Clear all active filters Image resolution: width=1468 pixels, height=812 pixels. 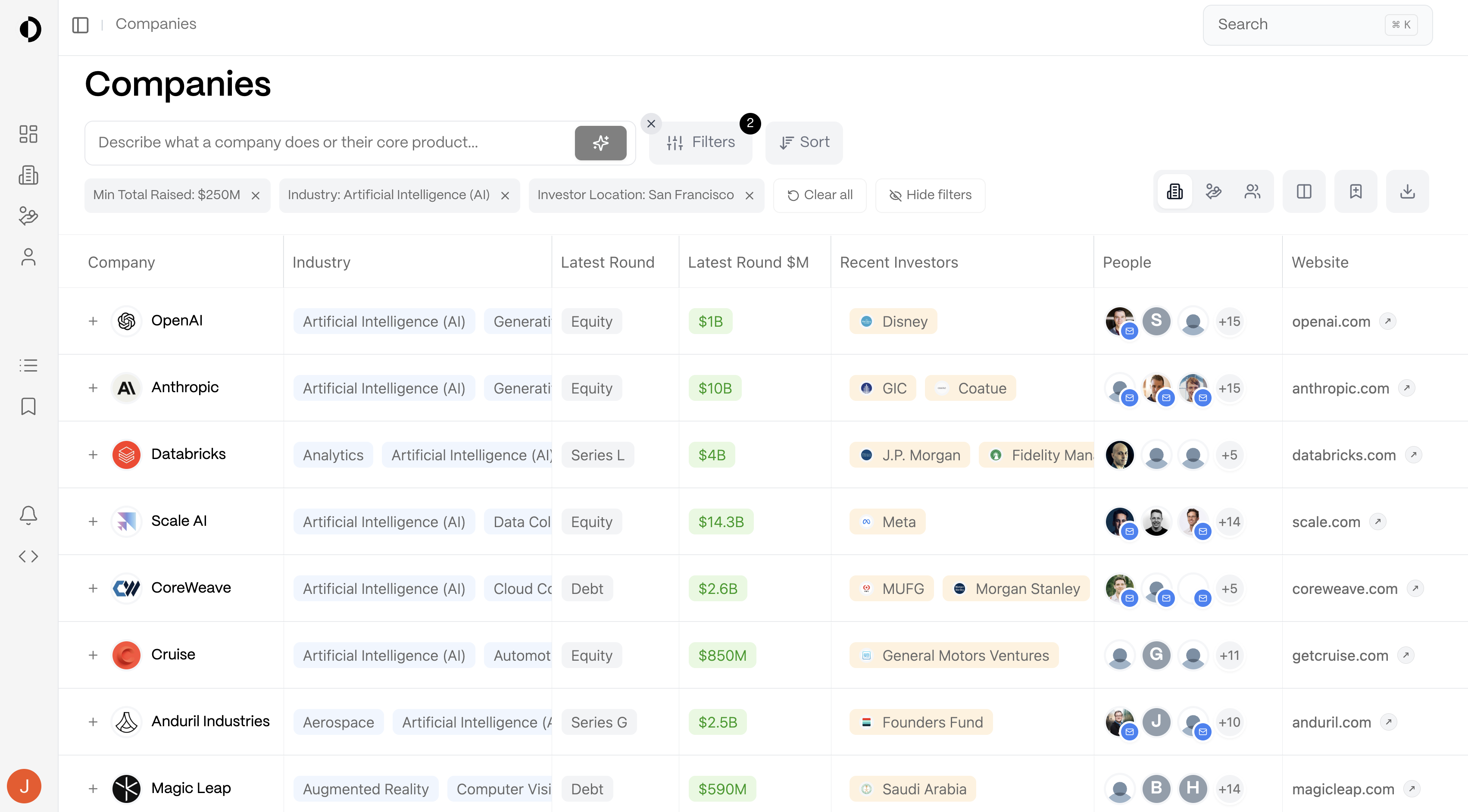point(819,195)
